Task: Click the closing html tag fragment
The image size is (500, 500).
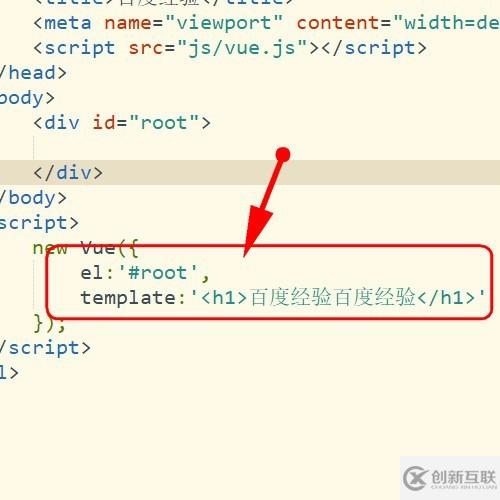Action: tap(9, 373)
